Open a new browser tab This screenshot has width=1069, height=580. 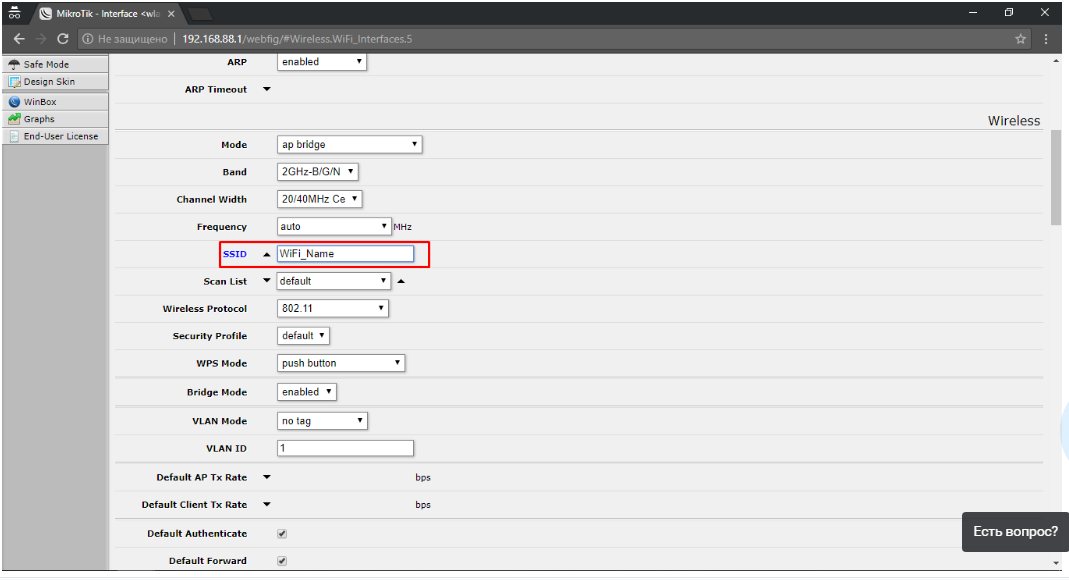(x=199, y=14)
